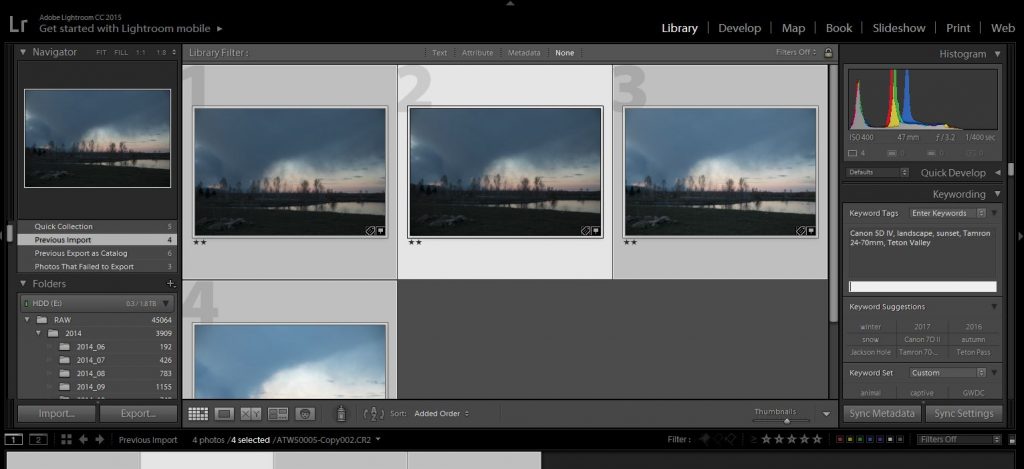This screenshot has width=1024, height=469.
Task: Show main window with button 1
Action: tap(14, 440)
